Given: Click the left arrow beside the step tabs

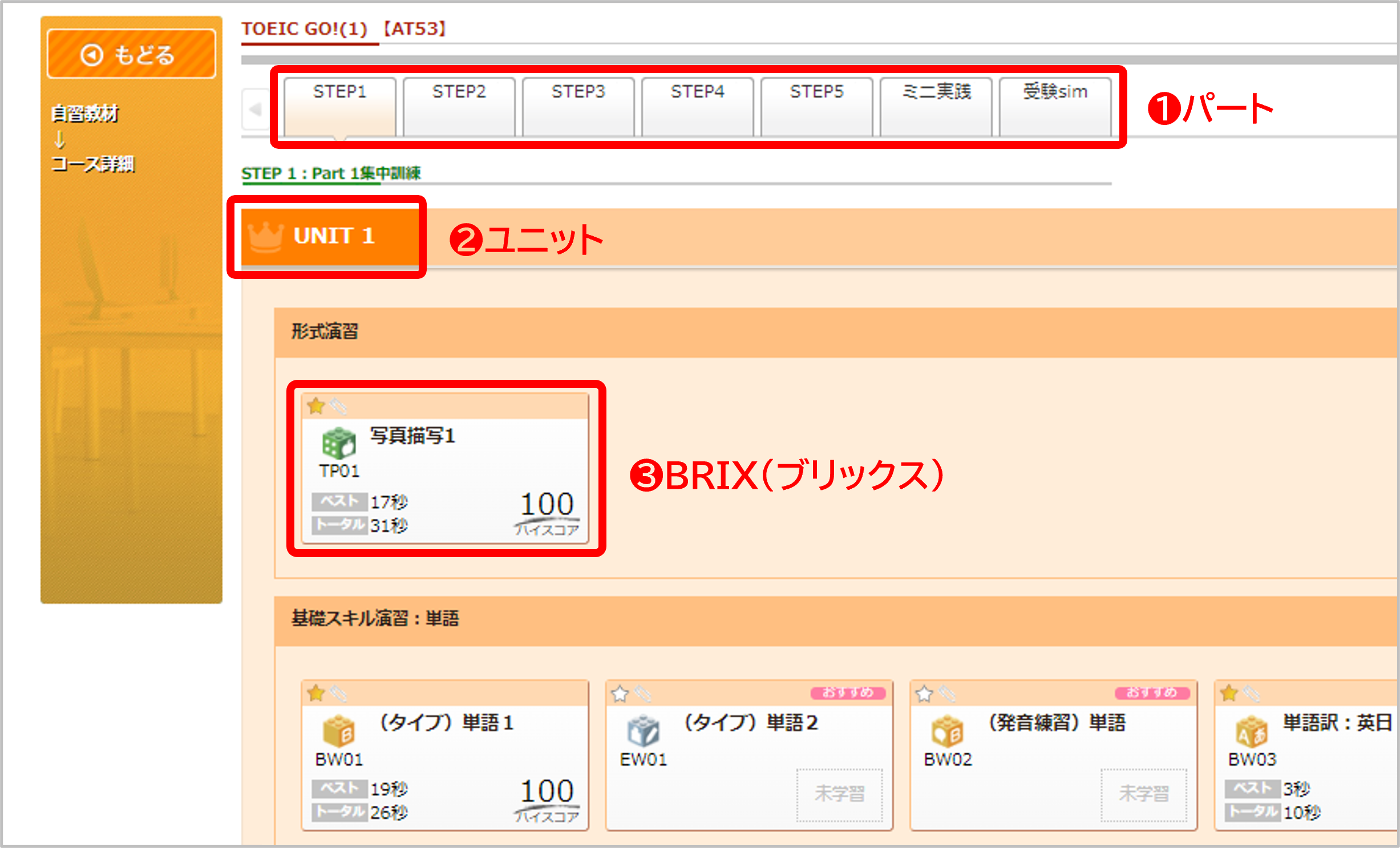Looking at the screenshot, I should pos(255,108).
